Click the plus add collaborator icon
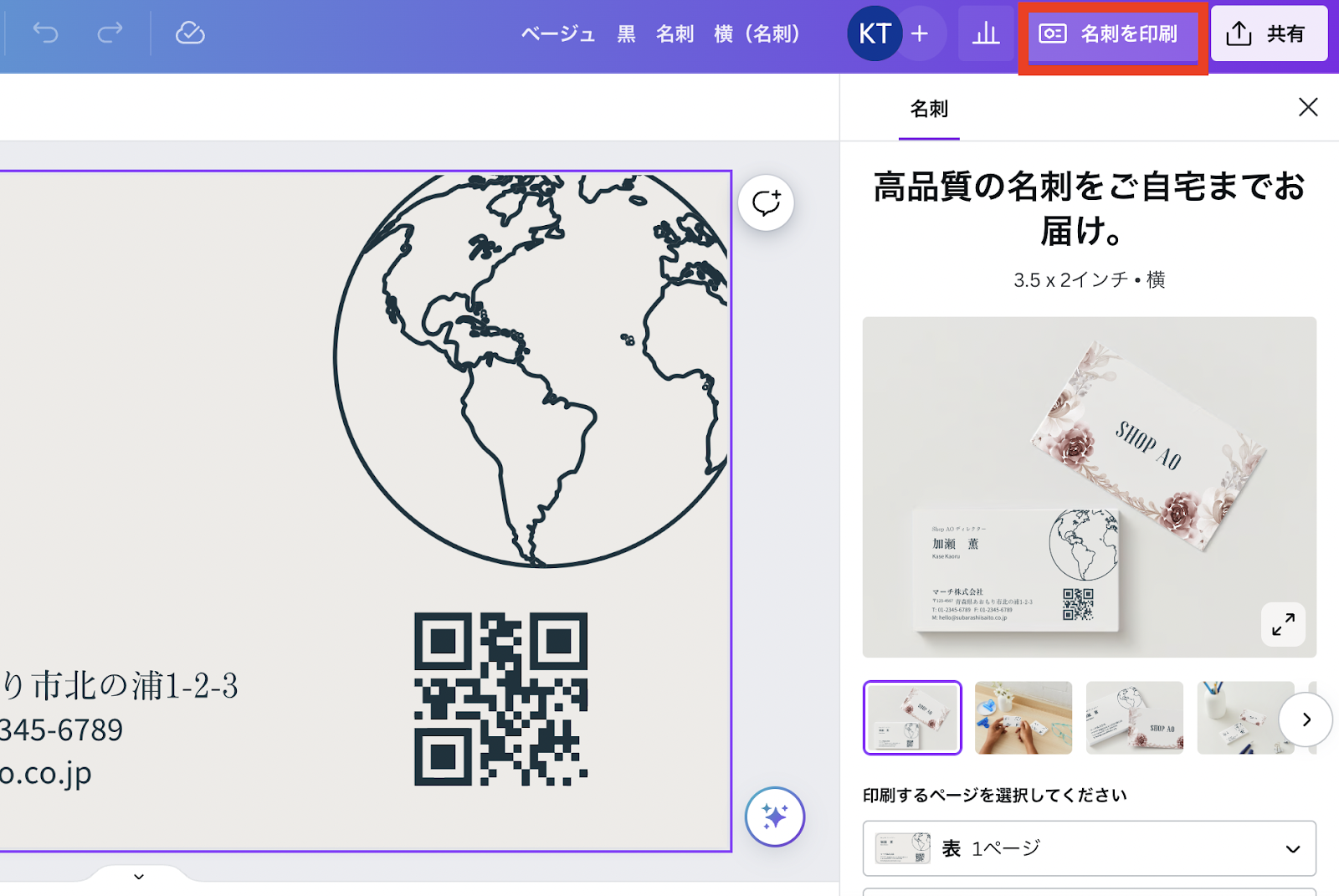 point(920,33)
